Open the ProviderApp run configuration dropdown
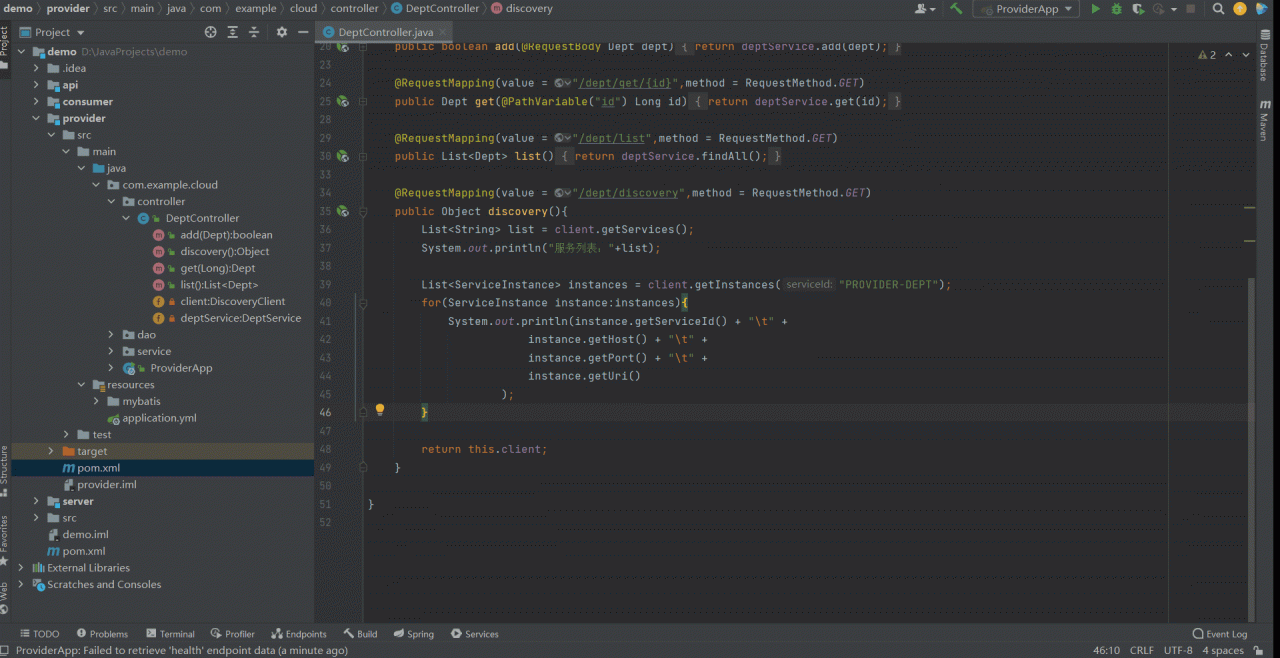 tap(1025, 9)
